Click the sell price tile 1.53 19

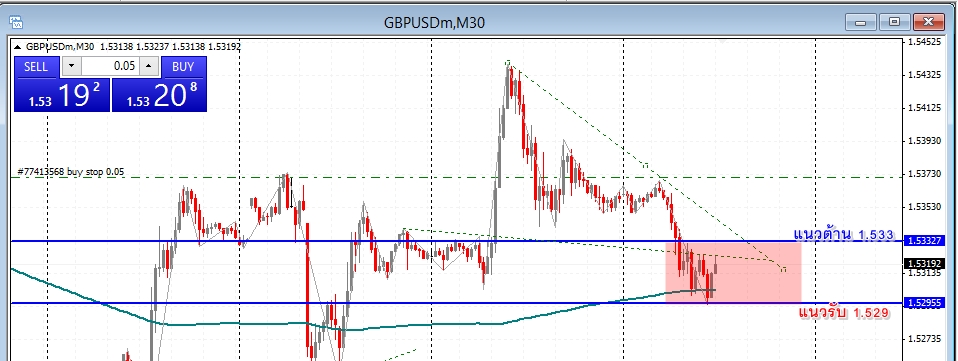click(62, 95)
